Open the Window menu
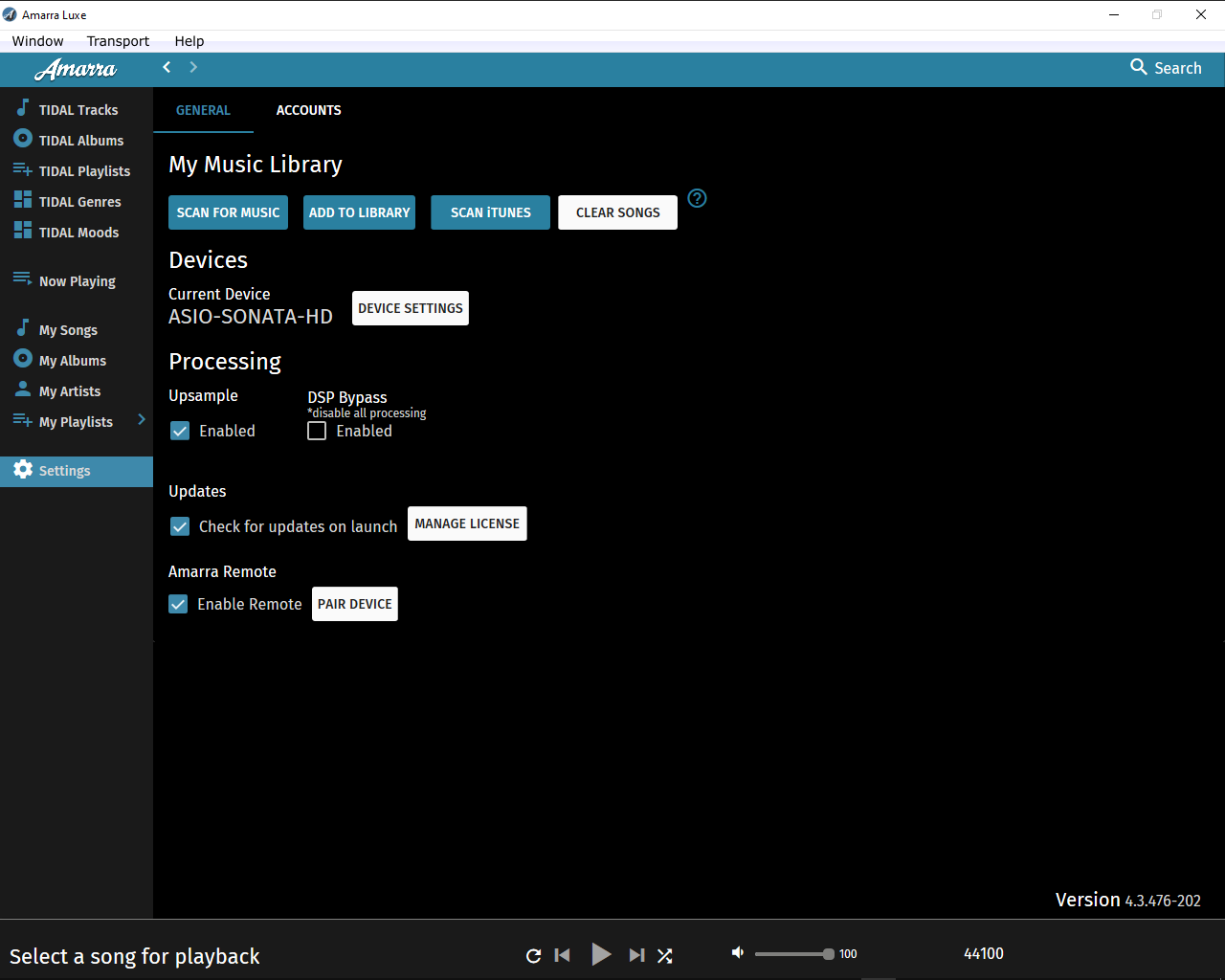This screenshot has width=1225, height=980. tap(38, 41)
